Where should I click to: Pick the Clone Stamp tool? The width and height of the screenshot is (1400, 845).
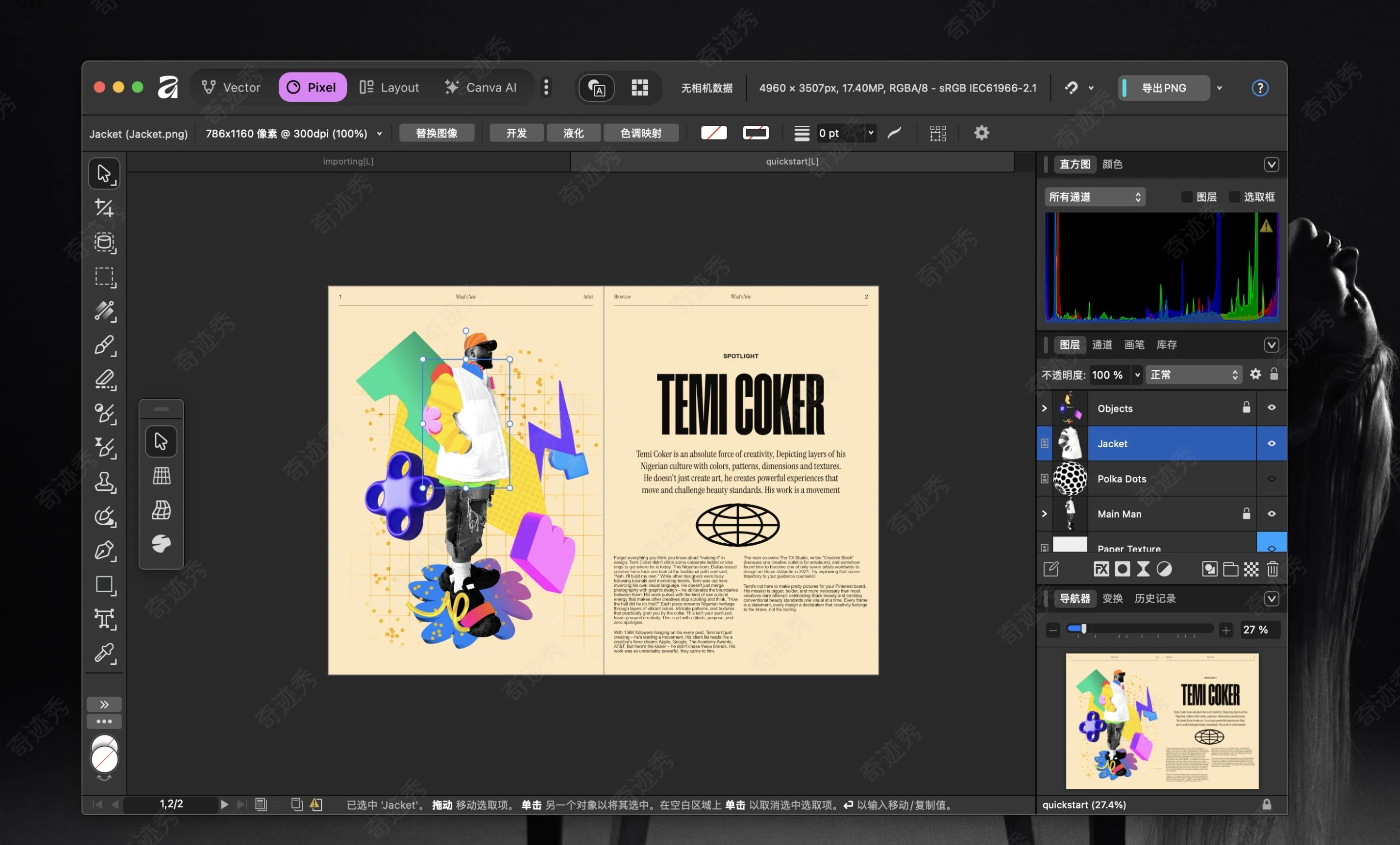(x=104, y=482)
